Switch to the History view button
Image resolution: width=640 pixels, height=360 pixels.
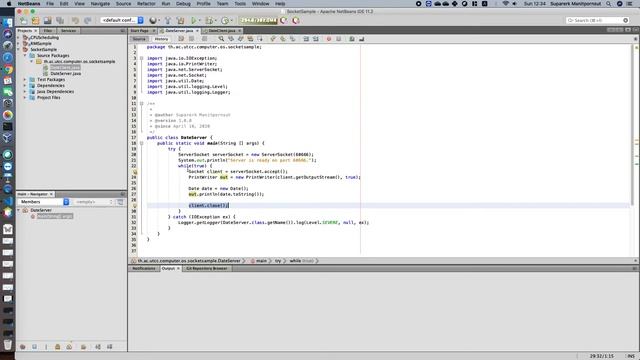pos(161,39)
